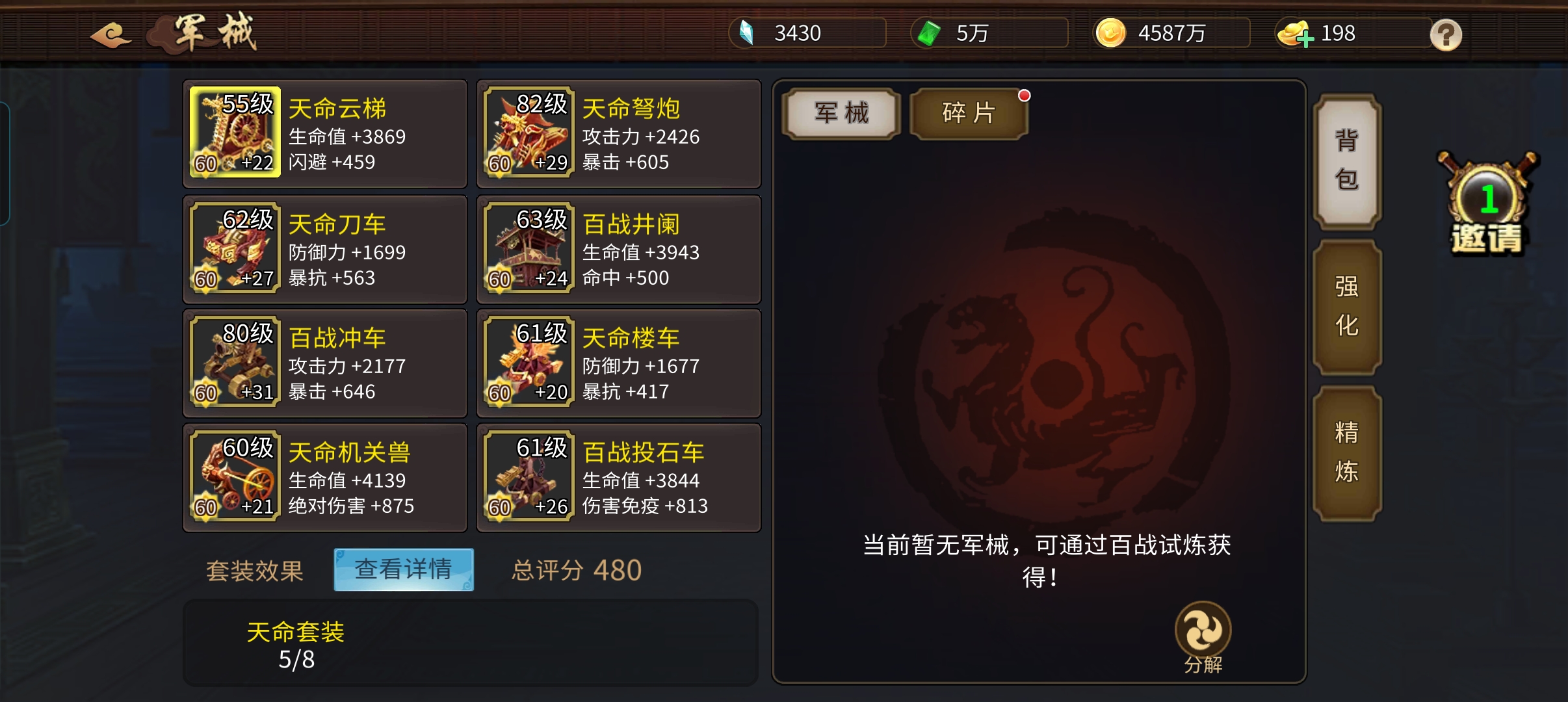This screenshot has height=702, width=1568.
Task: Select the 天命弩炮 crossbow cannon icon
Action: pyautogui.click(x=529, y=132)
